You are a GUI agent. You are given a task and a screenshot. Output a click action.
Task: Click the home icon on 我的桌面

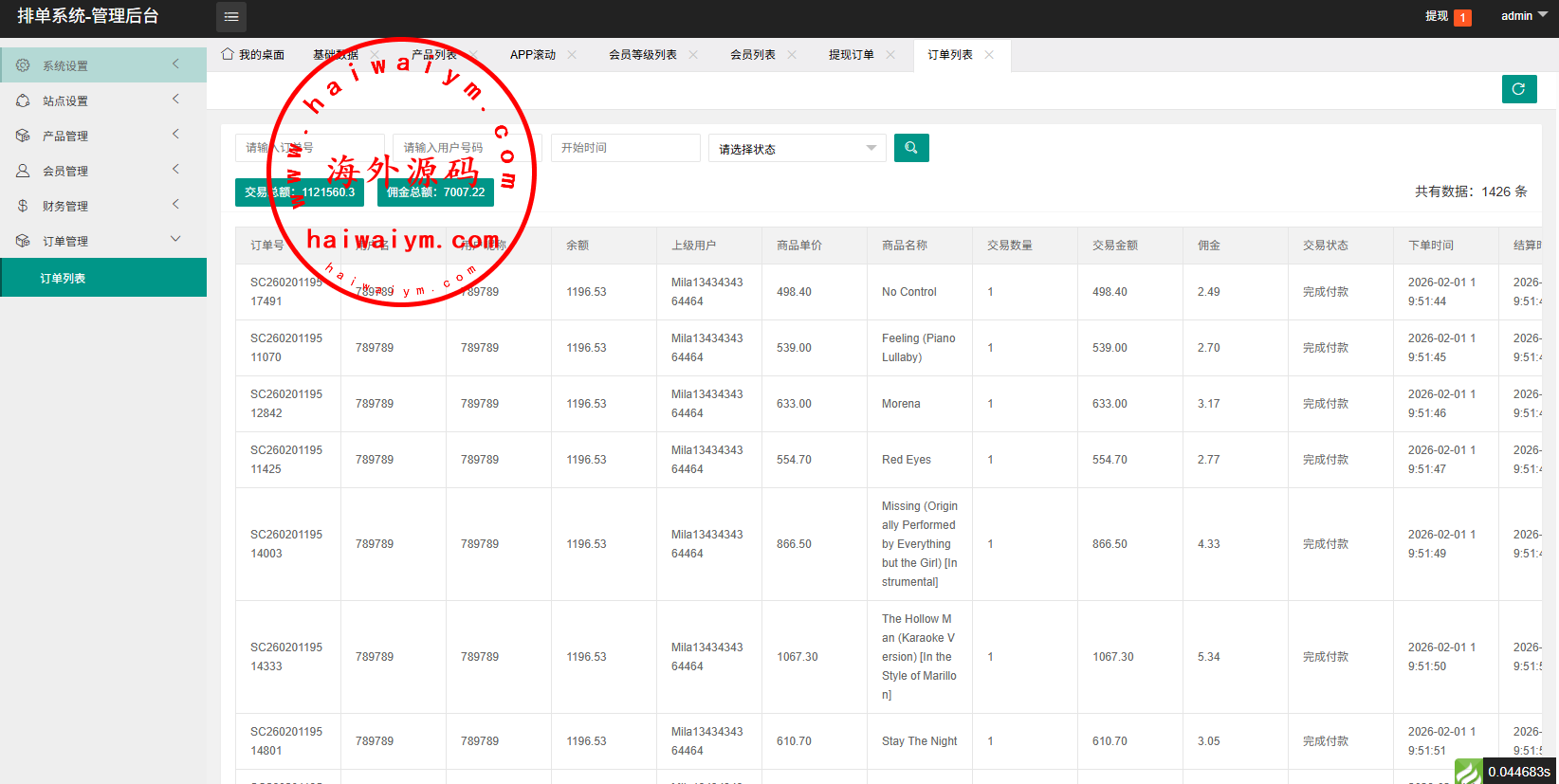[x=228, y=54]
